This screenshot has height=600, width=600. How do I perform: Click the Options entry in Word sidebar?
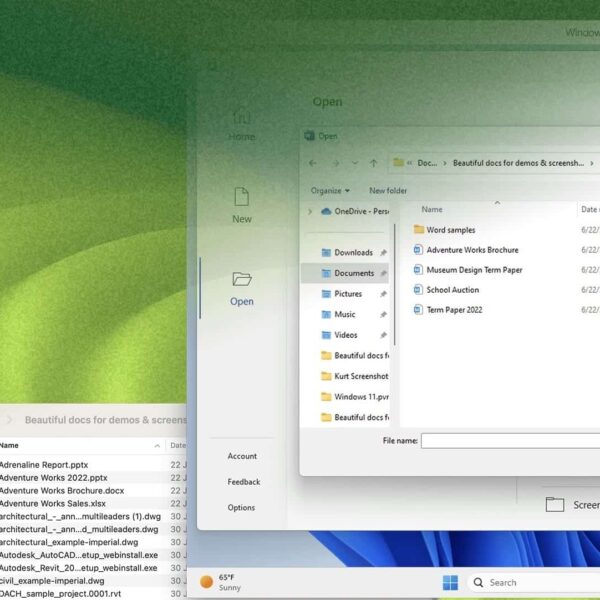(241, 508)
